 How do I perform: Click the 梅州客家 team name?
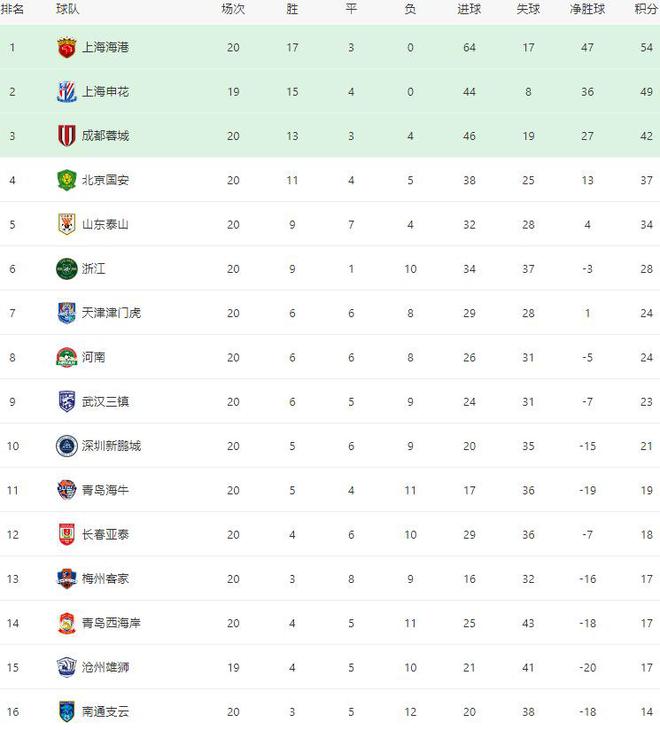(105, 579)
